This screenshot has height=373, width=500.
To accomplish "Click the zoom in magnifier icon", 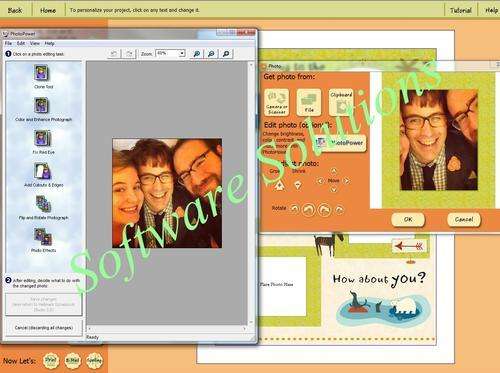I will 197,54.
